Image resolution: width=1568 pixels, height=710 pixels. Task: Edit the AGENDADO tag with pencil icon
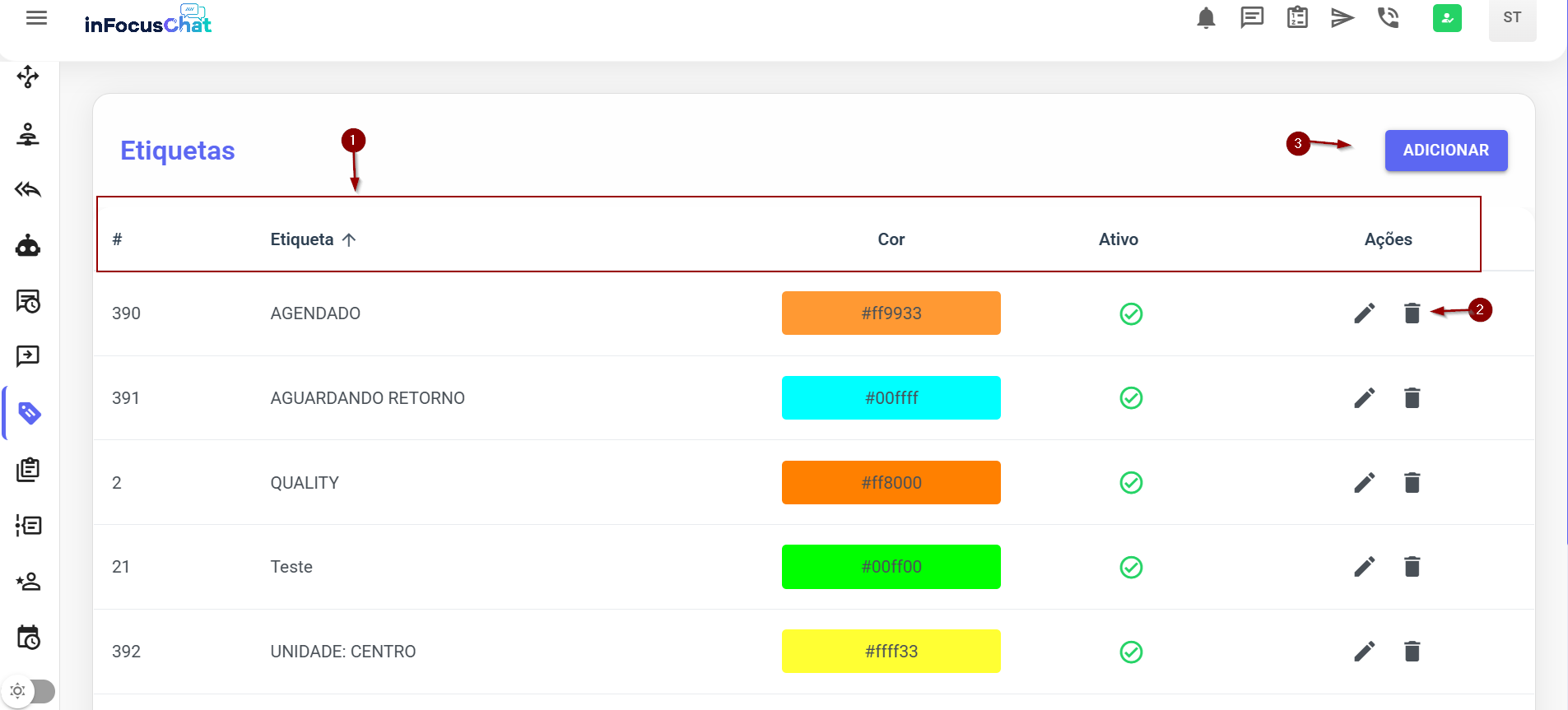(1364, 313)
